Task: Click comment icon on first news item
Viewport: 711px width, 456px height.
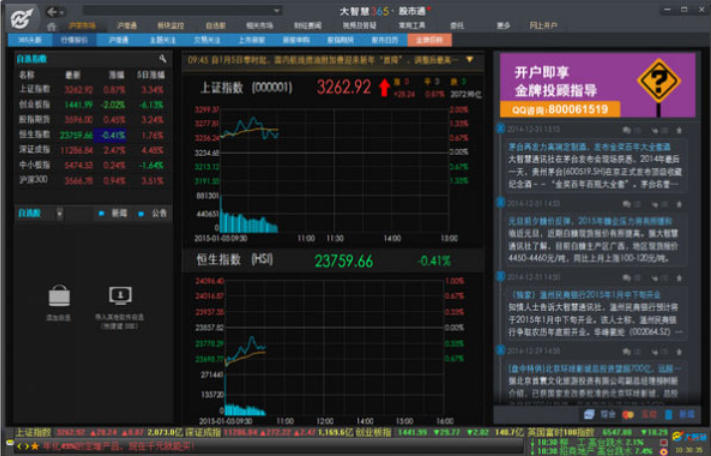Action: [x=627, y=131]
